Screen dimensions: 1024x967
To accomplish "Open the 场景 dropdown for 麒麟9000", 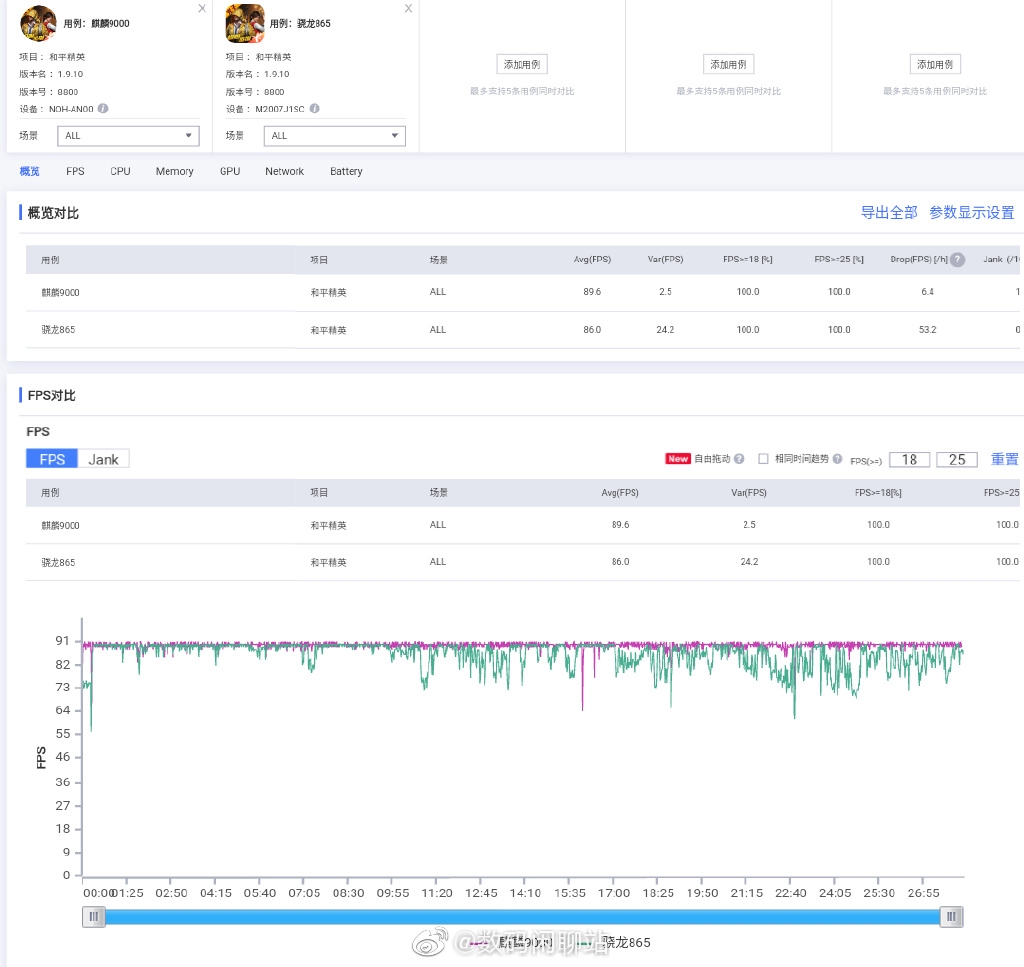I will [x=129, y=136].
